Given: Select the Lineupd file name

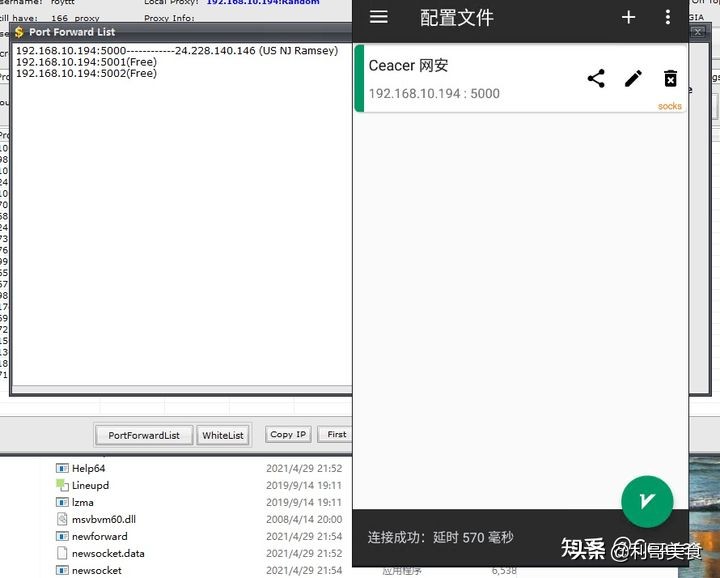Looking at the screenshot, I should pos(90,485).
